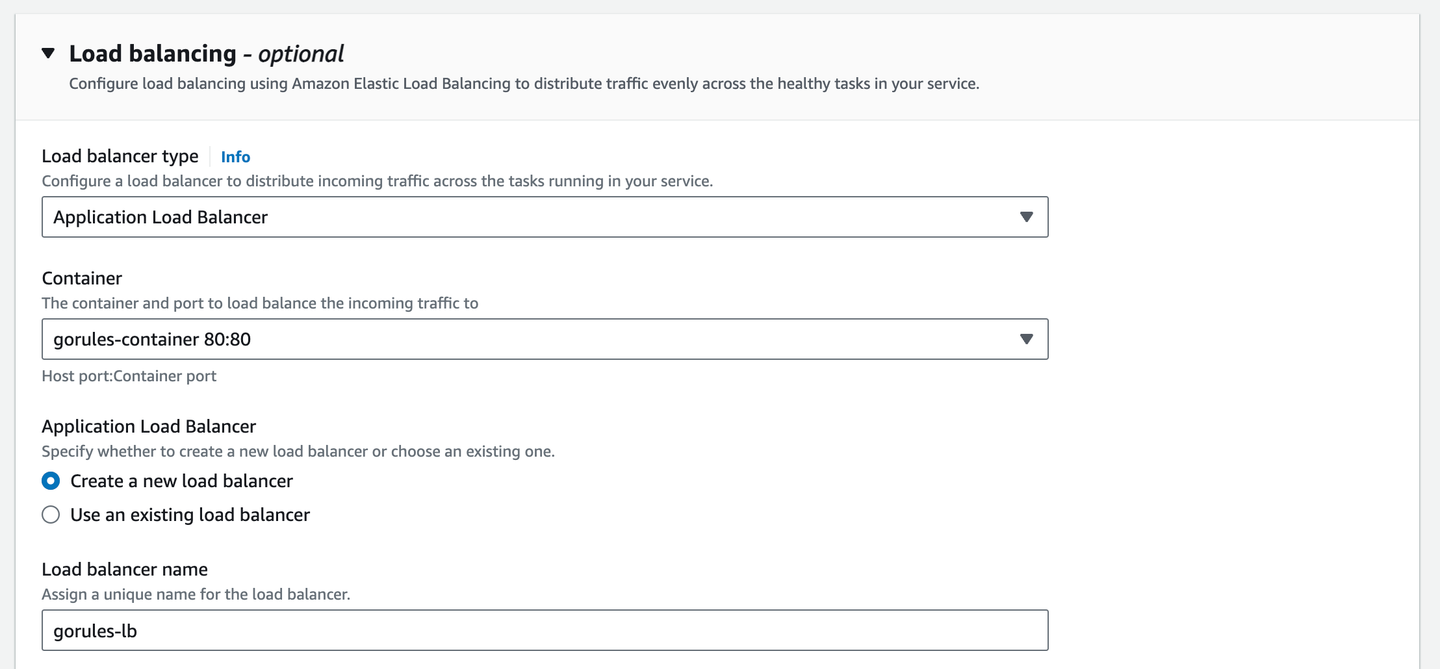Click the Host port:Container port helper text
Image resolution: width=1440 pixels, height=669 pixels.
(x=128, y=375)
